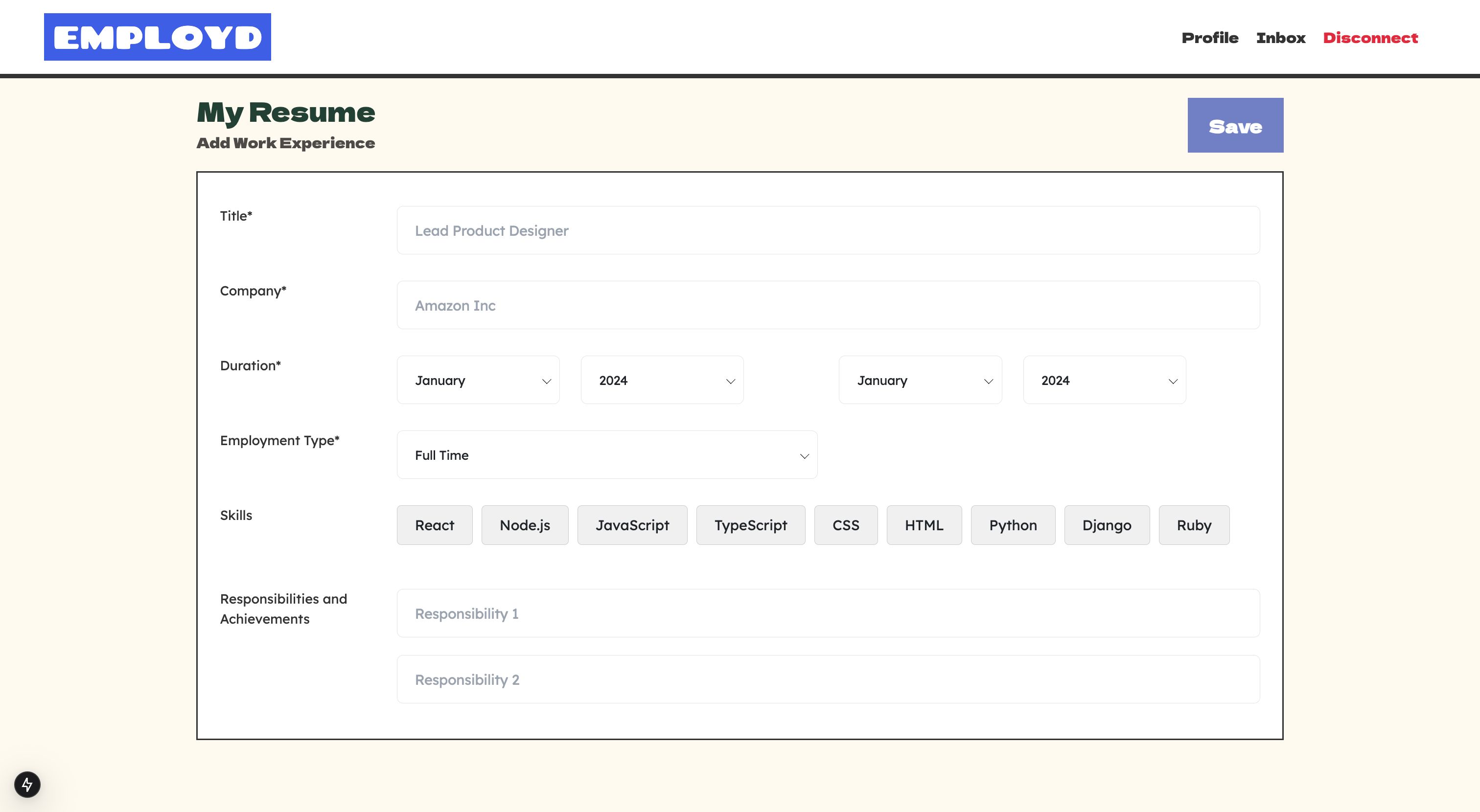Viewport: 1480px width, 812px height.
Task: Select the Django skill tag
Action: coord(1107,525)
